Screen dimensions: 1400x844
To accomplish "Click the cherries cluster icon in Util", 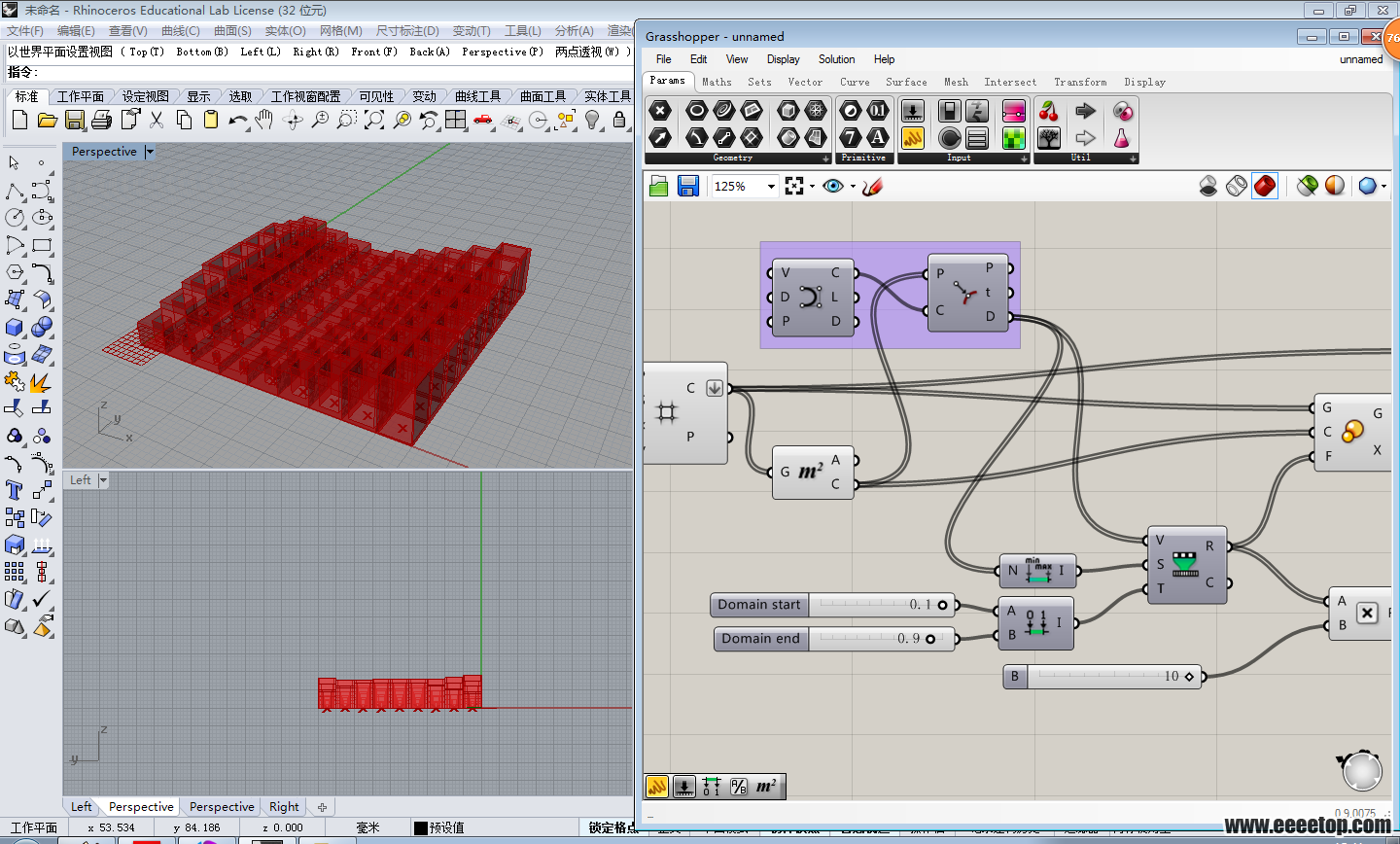I will (1049, 110).
